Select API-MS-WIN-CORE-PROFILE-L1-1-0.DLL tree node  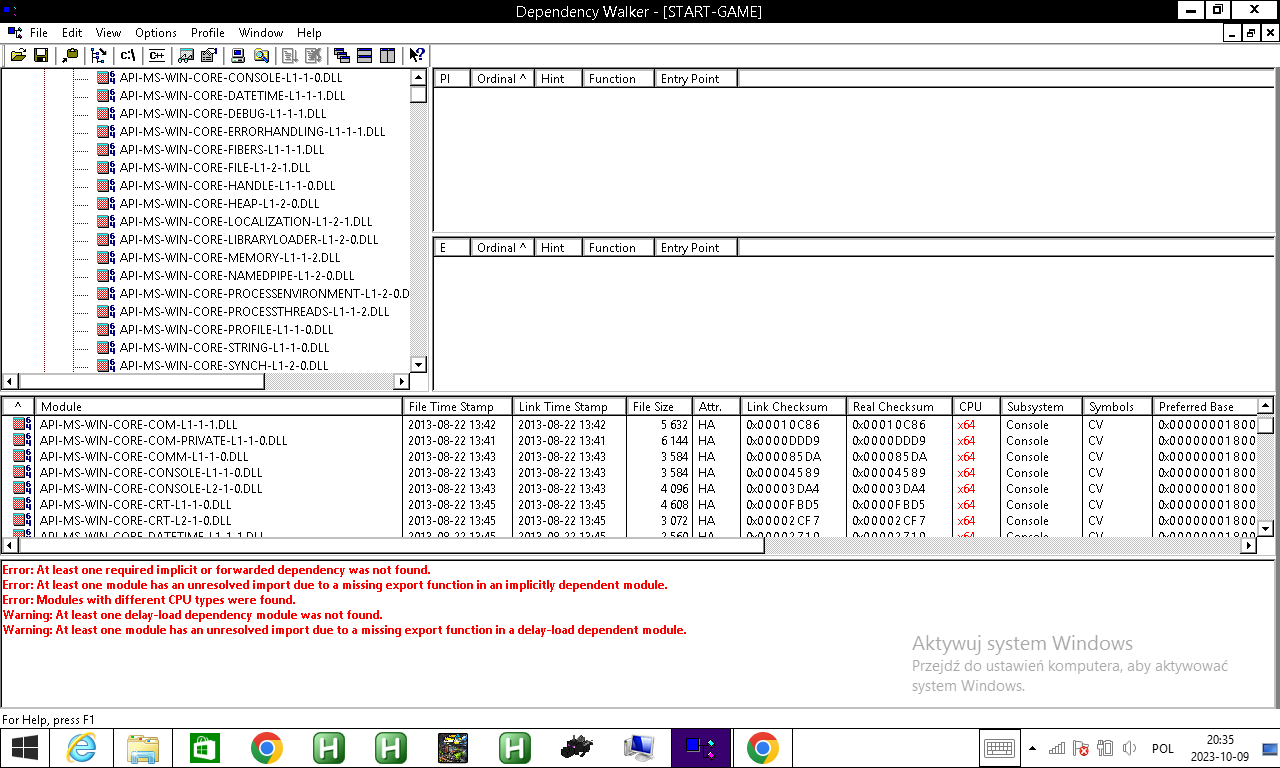pyautogui.click(x=226, y=330)
